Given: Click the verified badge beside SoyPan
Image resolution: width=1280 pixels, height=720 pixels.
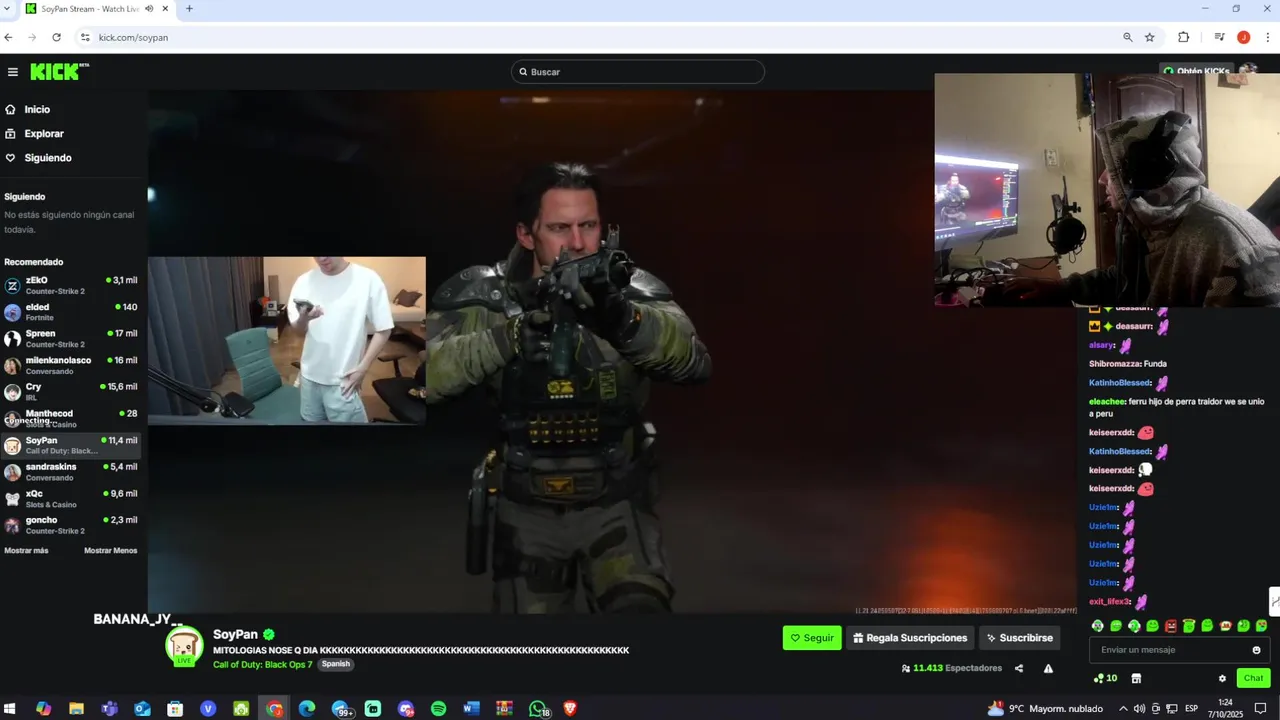Looking at the screenshot, I should point(269,634).
